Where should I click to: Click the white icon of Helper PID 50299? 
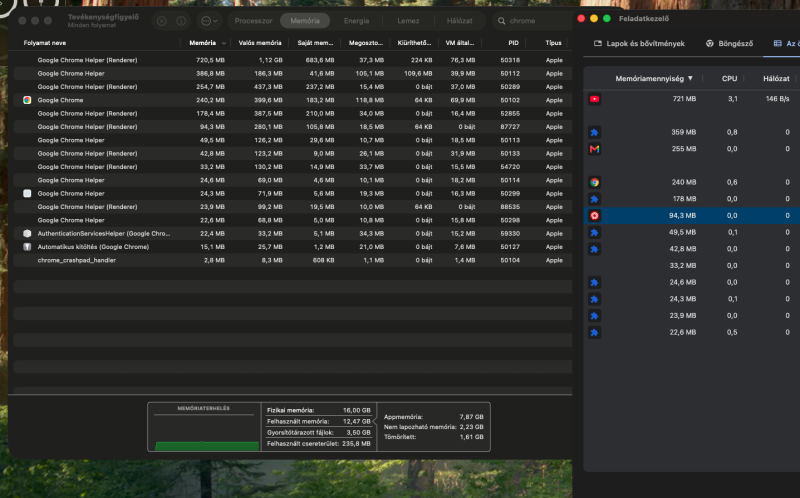pyautogui.click(x=27, y=193)
